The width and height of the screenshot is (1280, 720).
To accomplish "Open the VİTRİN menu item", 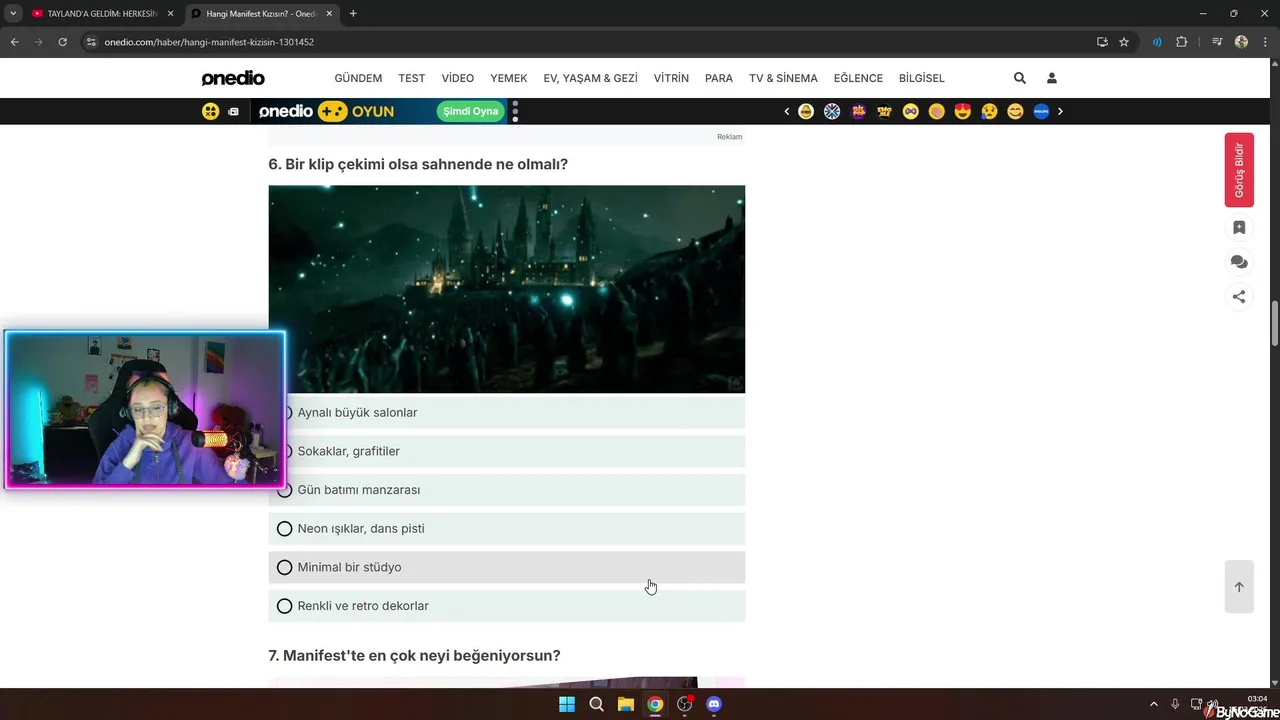I will coord(671,78).
